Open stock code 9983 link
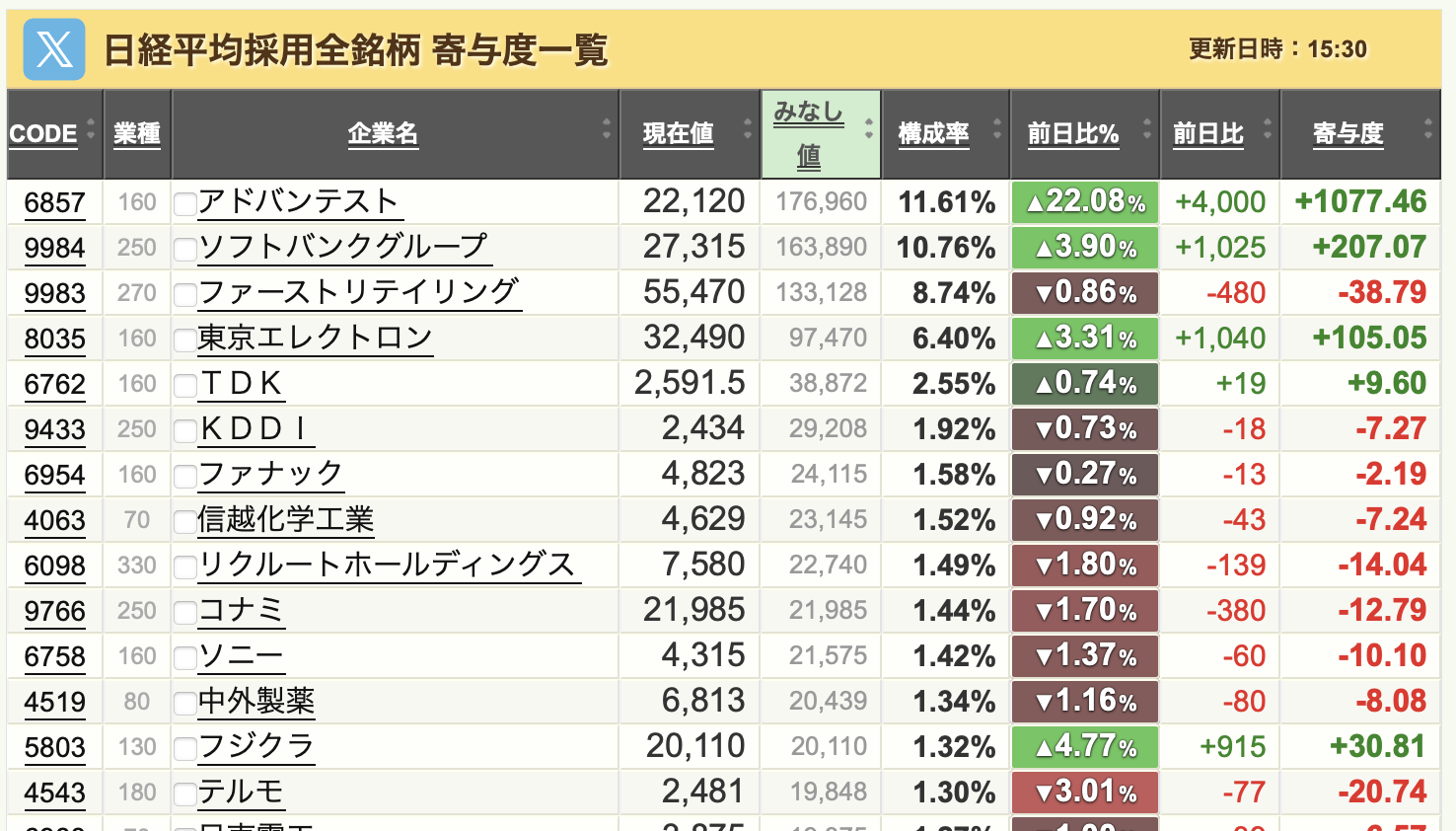 [x=54, y=294]
